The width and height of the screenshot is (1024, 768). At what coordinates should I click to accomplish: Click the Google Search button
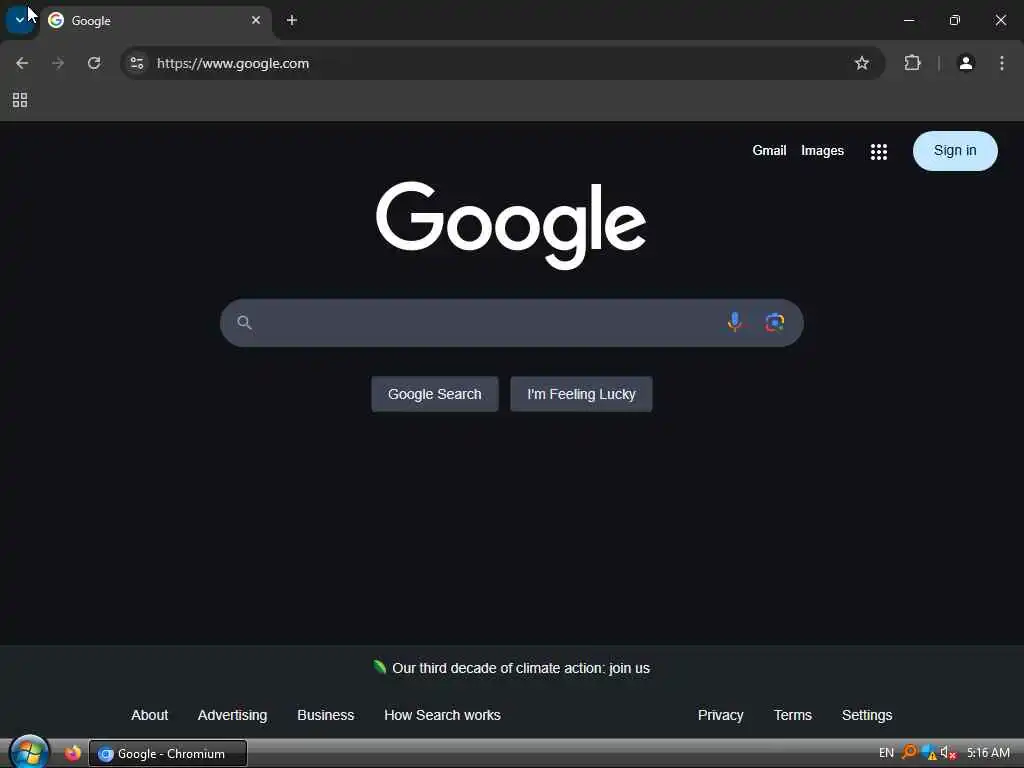435,394
